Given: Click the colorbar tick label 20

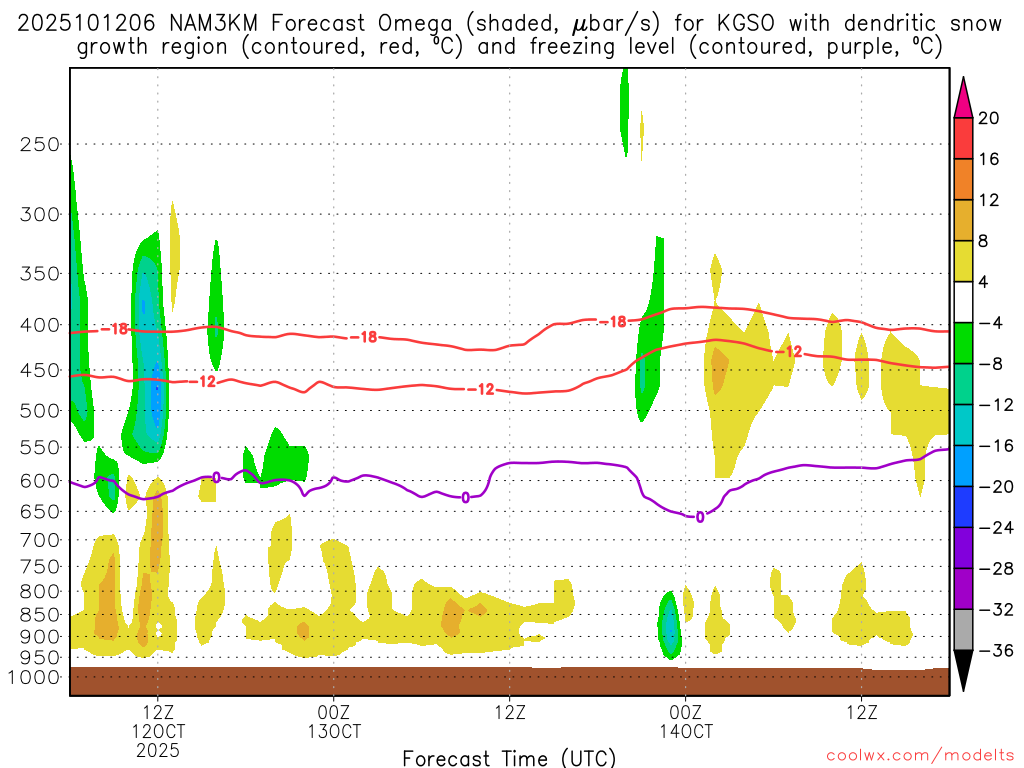Looking at the screenshot, I should tap(989, 118).
